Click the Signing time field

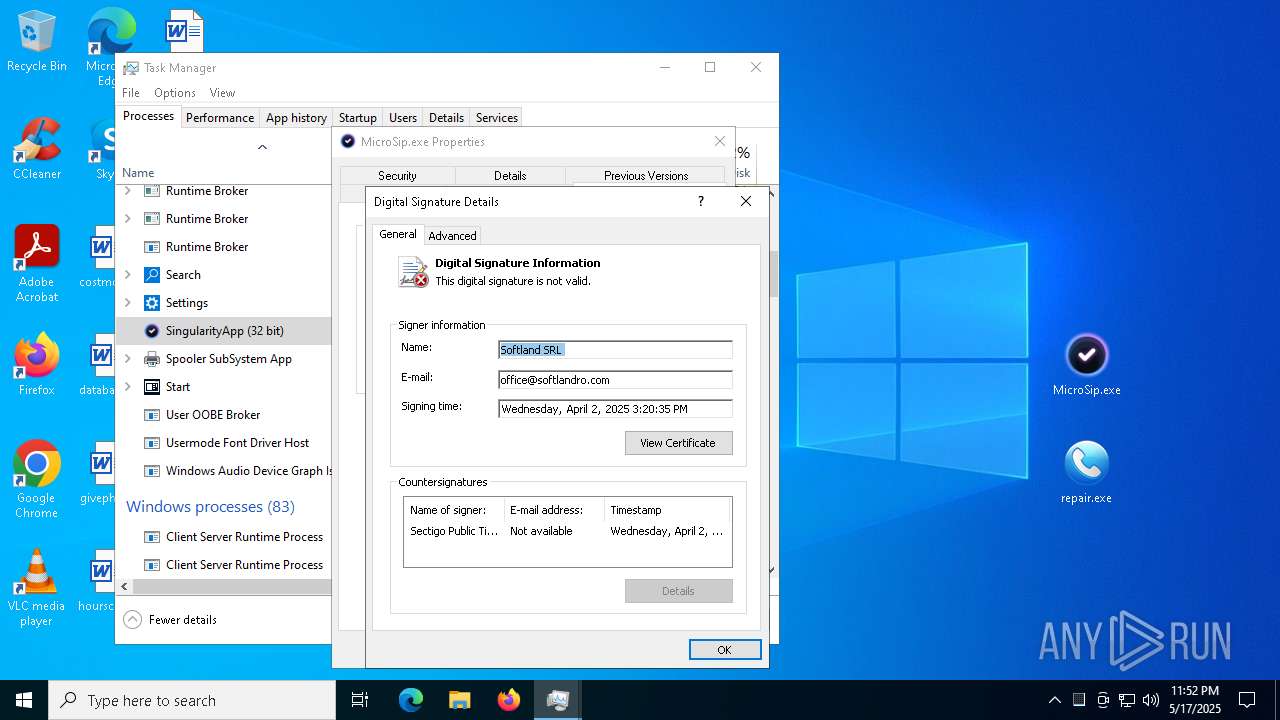coord(615,409)
